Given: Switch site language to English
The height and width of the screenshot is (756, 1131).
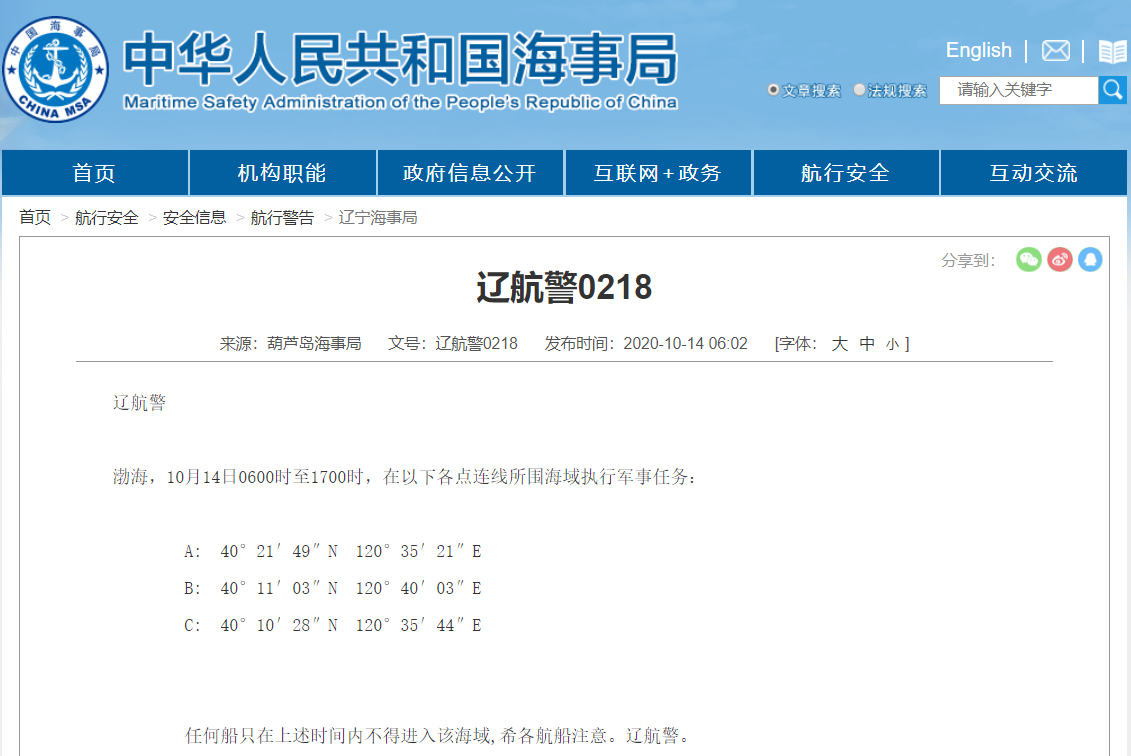Looking at the screenshot, I should click(978, 50).
